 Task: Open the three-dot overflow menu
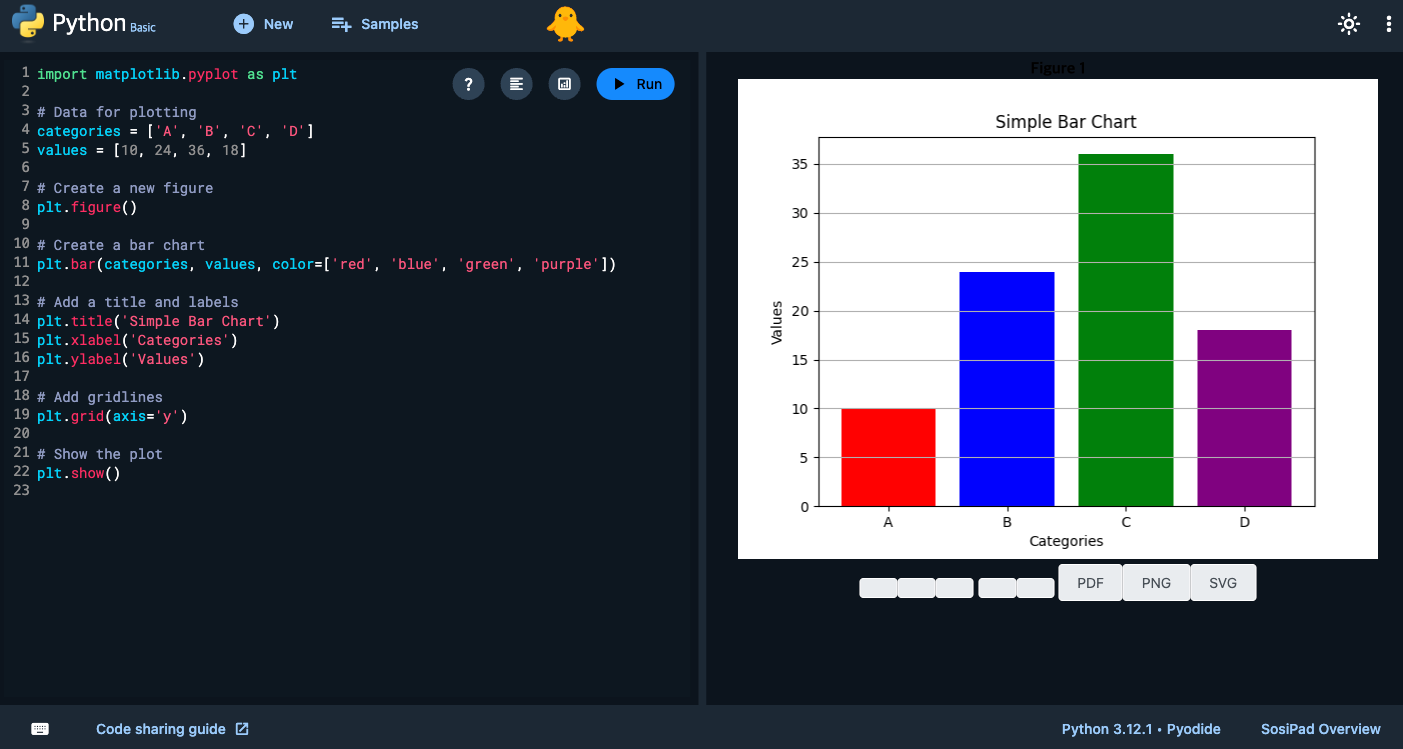click(x=1389, y=23)
